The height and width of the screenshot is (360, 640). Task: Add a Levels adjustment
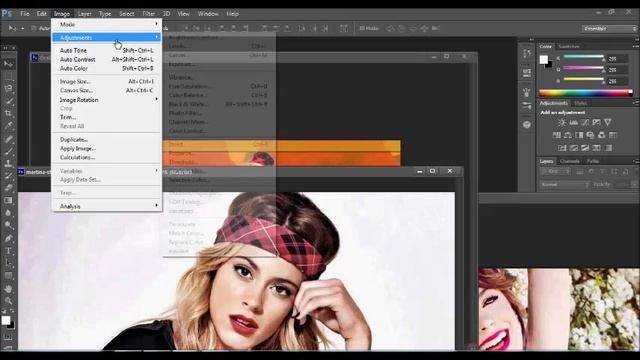click(573, 122)
